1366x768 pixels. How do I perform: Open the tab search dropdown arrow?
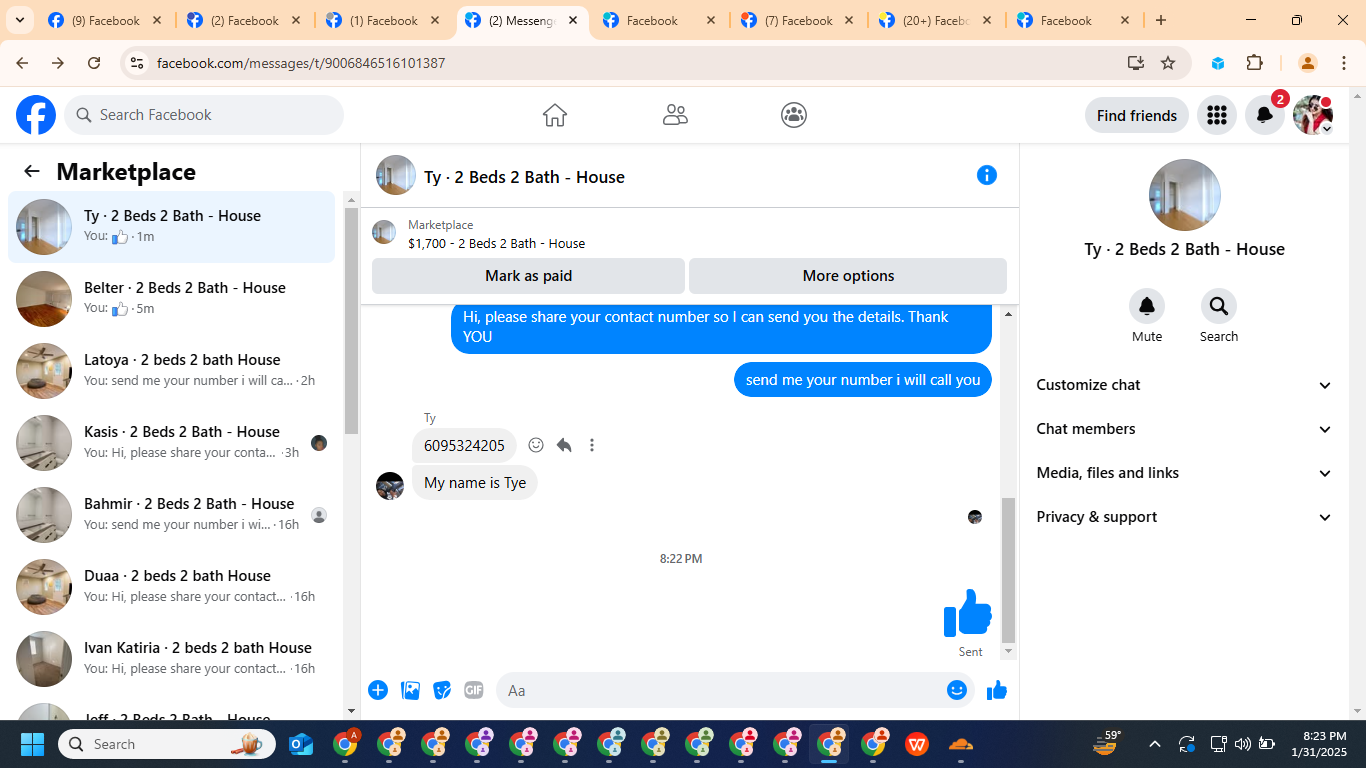pos(20,20)
